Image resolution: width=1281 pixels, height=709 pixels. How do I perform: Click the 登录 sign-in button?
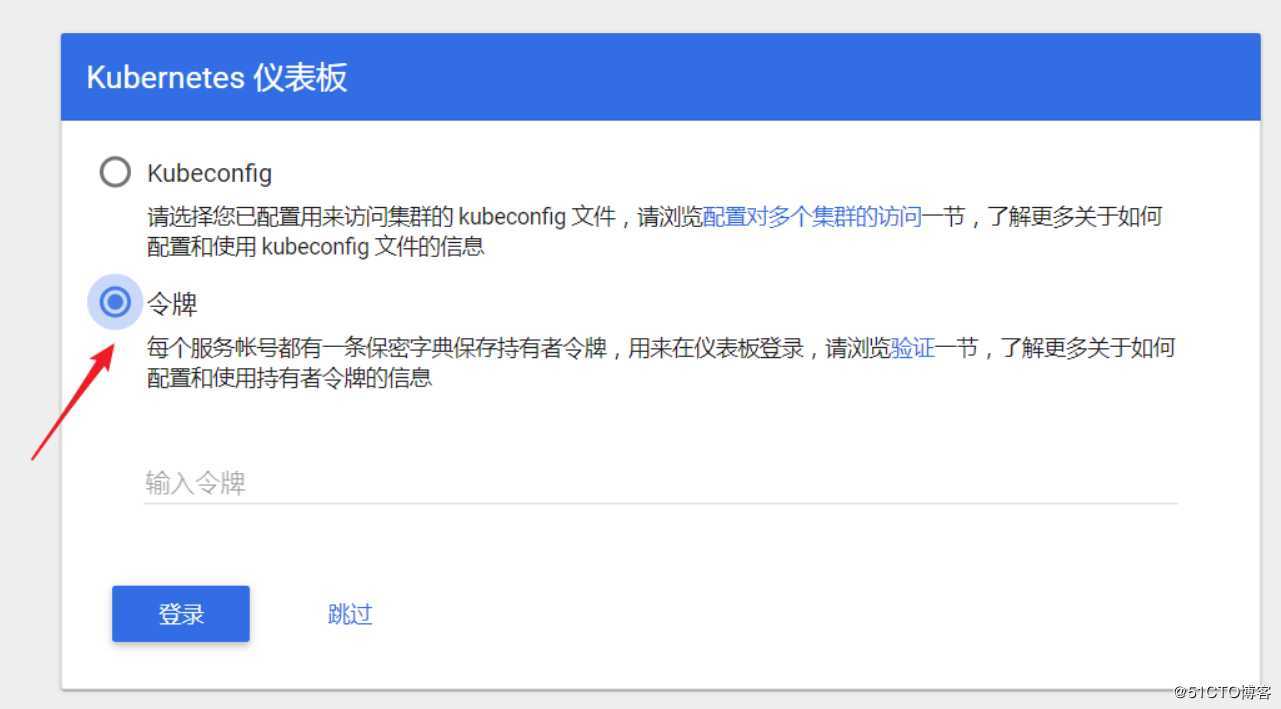[181, 614]
